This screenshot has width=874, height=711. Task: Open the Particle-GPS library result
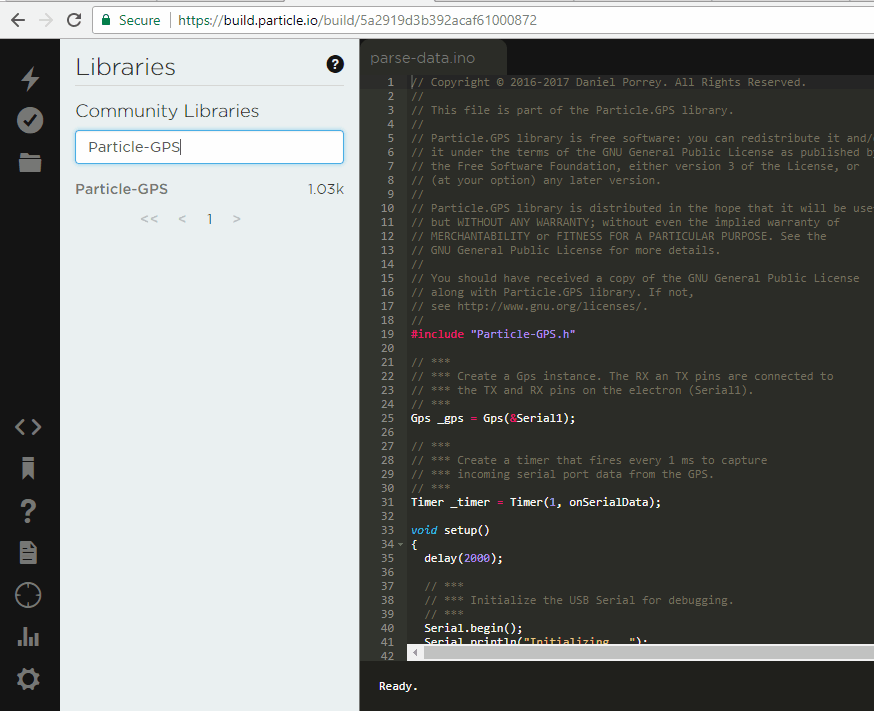pos(122,189)
